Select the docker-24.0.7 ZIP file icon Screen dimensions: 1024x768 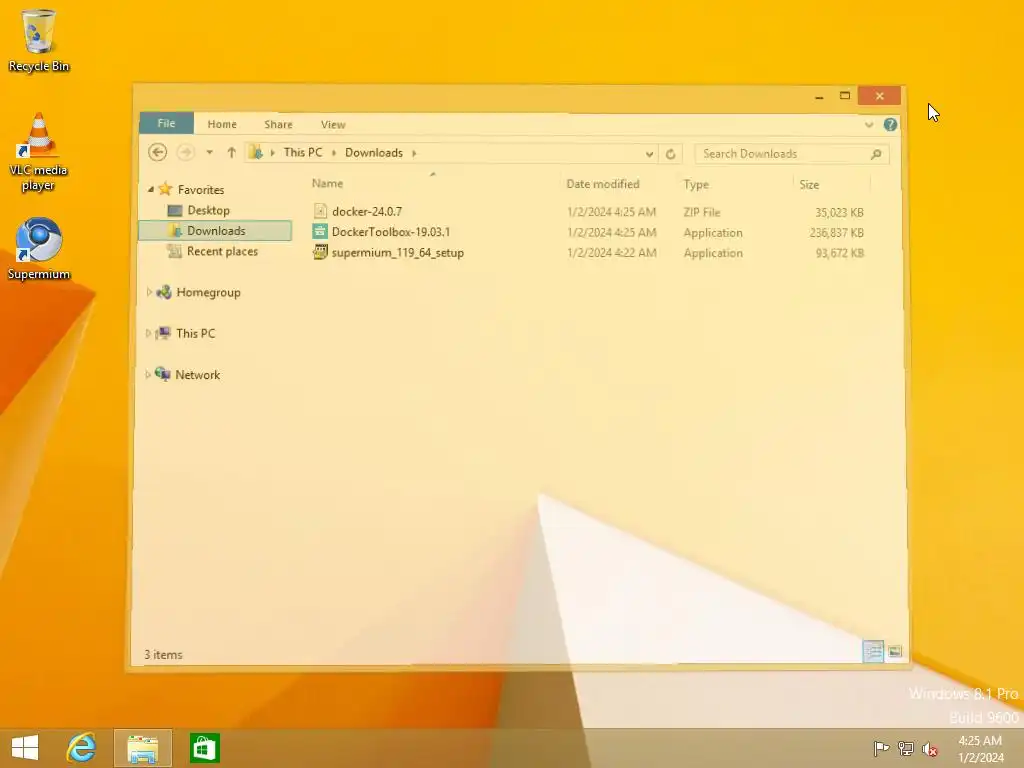[x=320, y=211]
